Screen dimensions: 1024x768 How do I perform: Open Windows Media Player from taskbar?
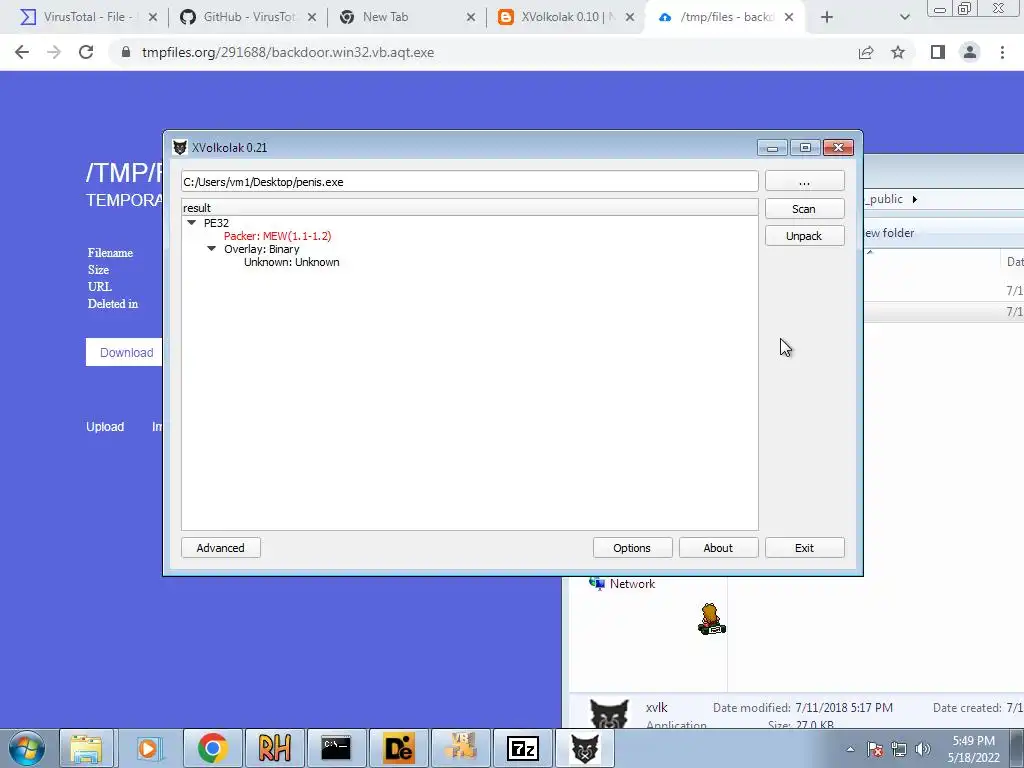coord(148,748)
